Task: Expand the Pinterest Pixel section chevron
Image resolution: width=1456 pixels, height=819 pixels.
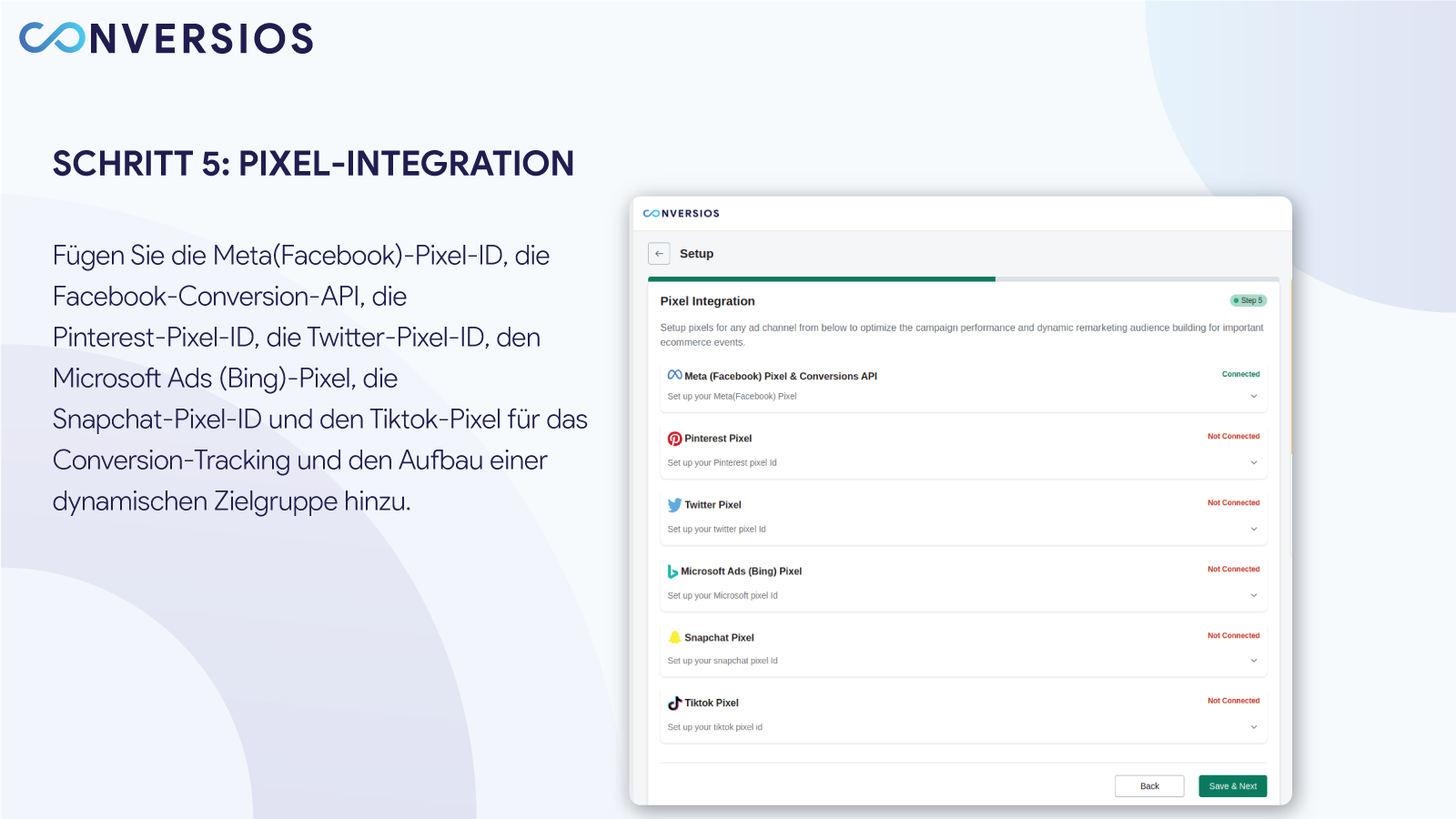Action: [x=1254, y=462]
